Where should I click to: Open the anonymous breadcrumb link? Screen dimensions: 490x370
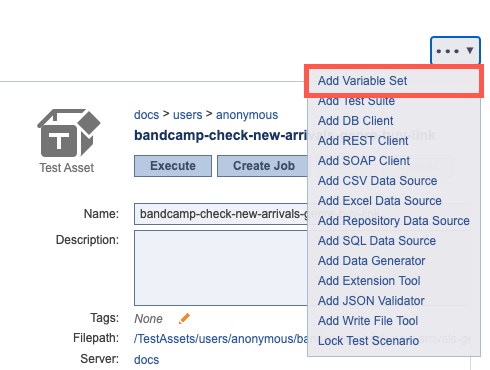click(x=247, y=115)
